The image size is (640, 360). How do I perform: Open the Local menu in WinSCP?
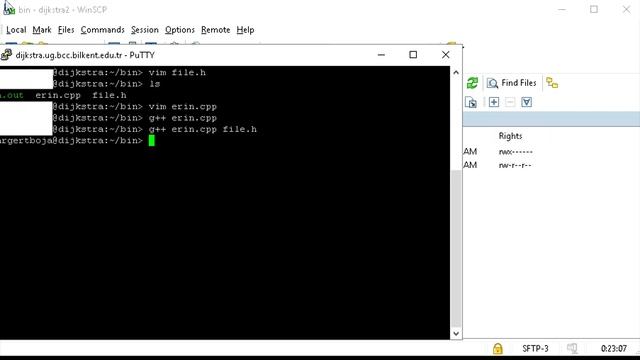pyautogui.click(x=16, y=30)
